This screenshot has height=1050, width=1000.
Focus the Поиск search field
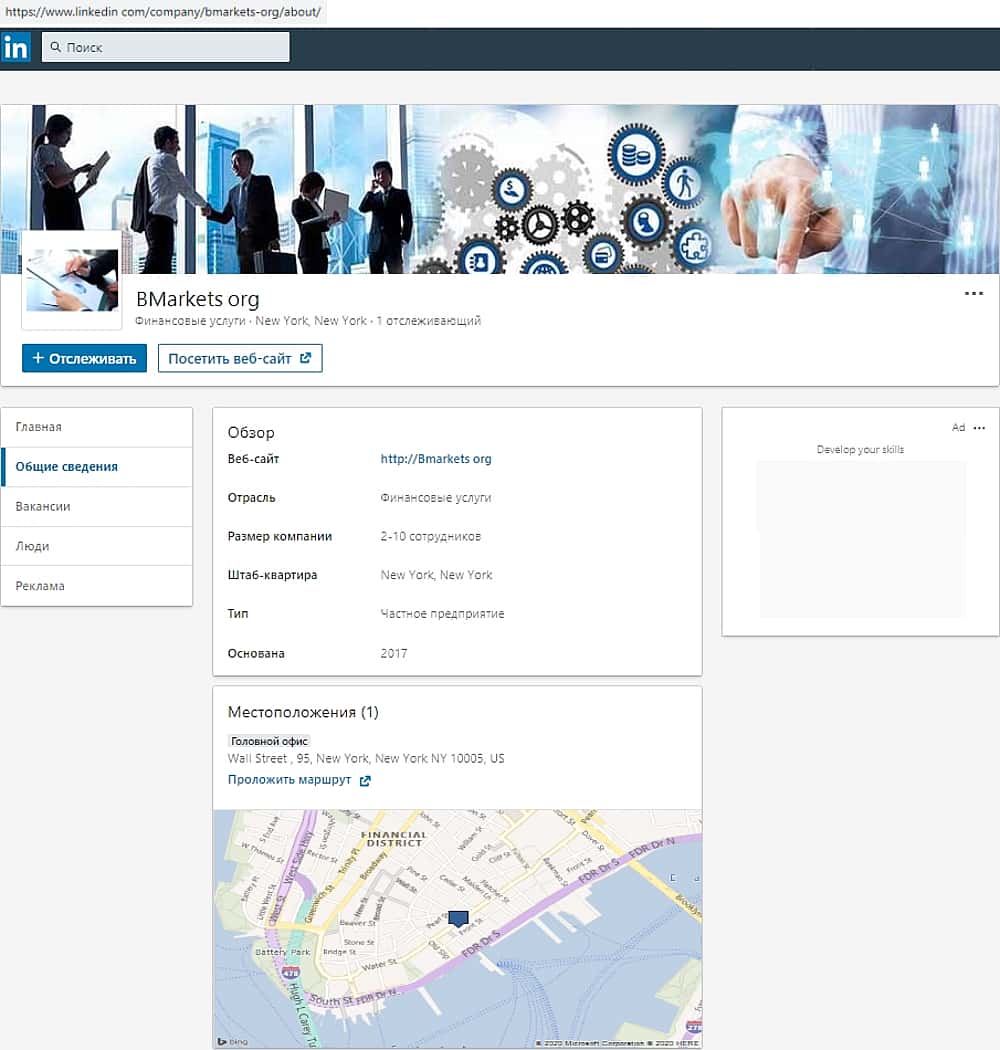pyautogui.click(x=165, y=47)
